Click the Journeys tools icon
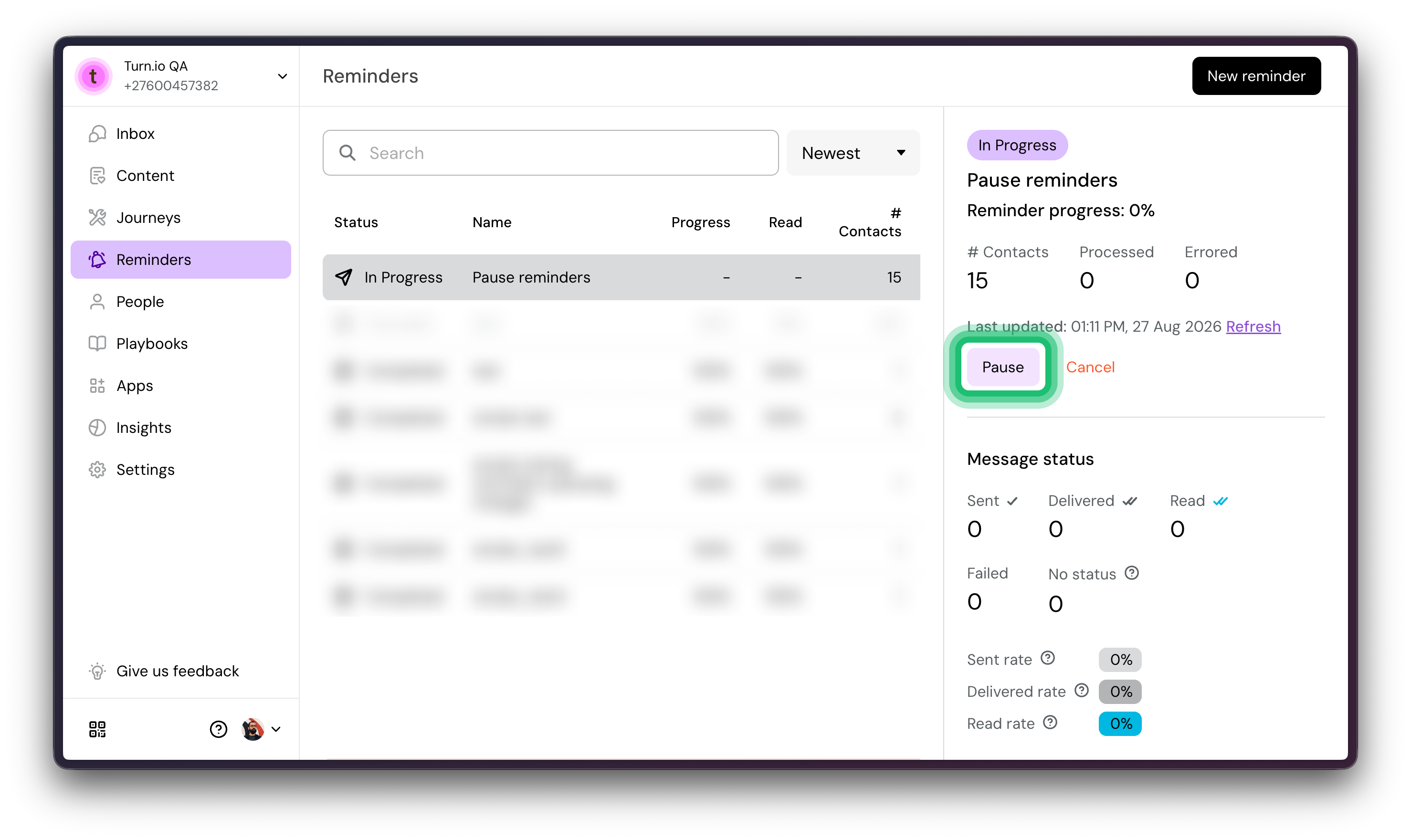1411x840 pixels. pos(97,217)
